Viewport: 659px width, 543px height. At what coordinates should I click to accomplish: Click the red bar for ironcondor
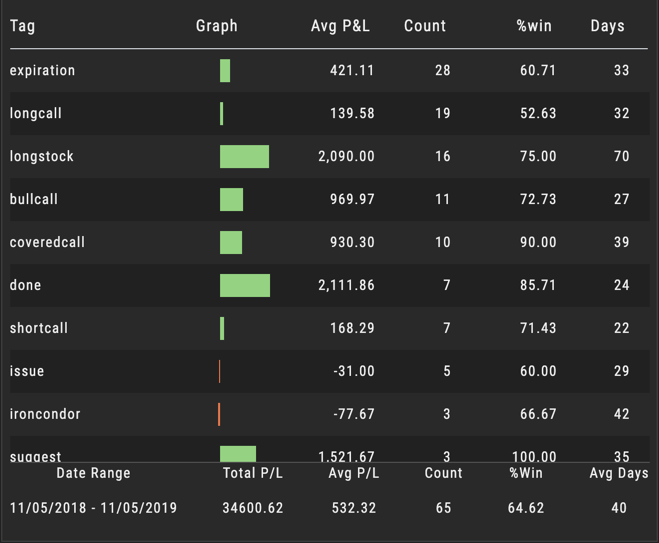click(x=219, y=414)
